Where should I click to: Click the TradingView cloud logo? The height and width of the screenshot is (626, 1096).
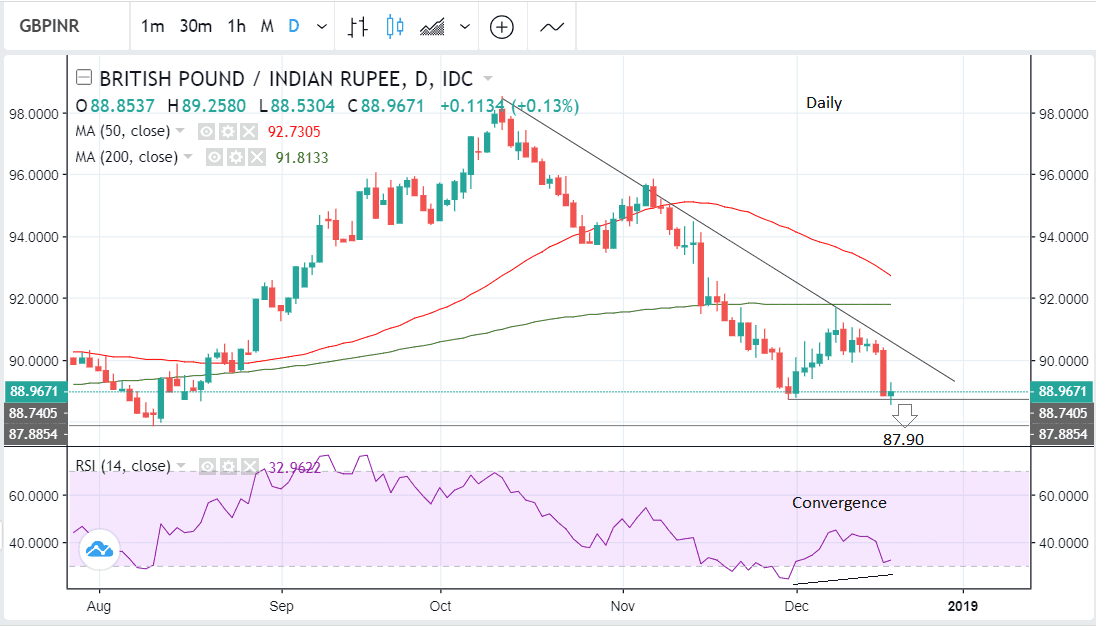pos(98,549)
